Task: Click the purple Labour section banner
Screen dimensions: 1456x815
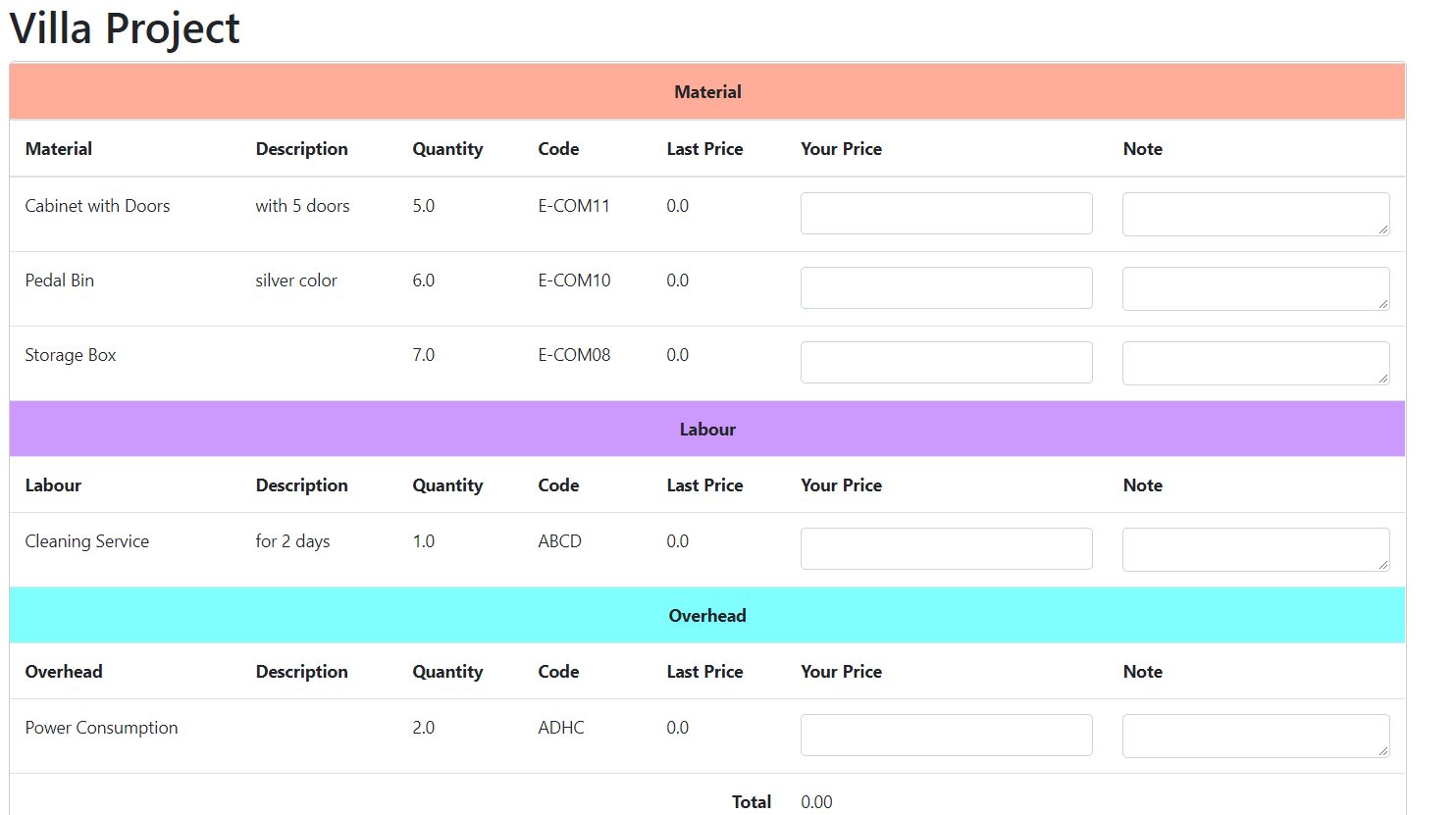Action: [706, 430]
